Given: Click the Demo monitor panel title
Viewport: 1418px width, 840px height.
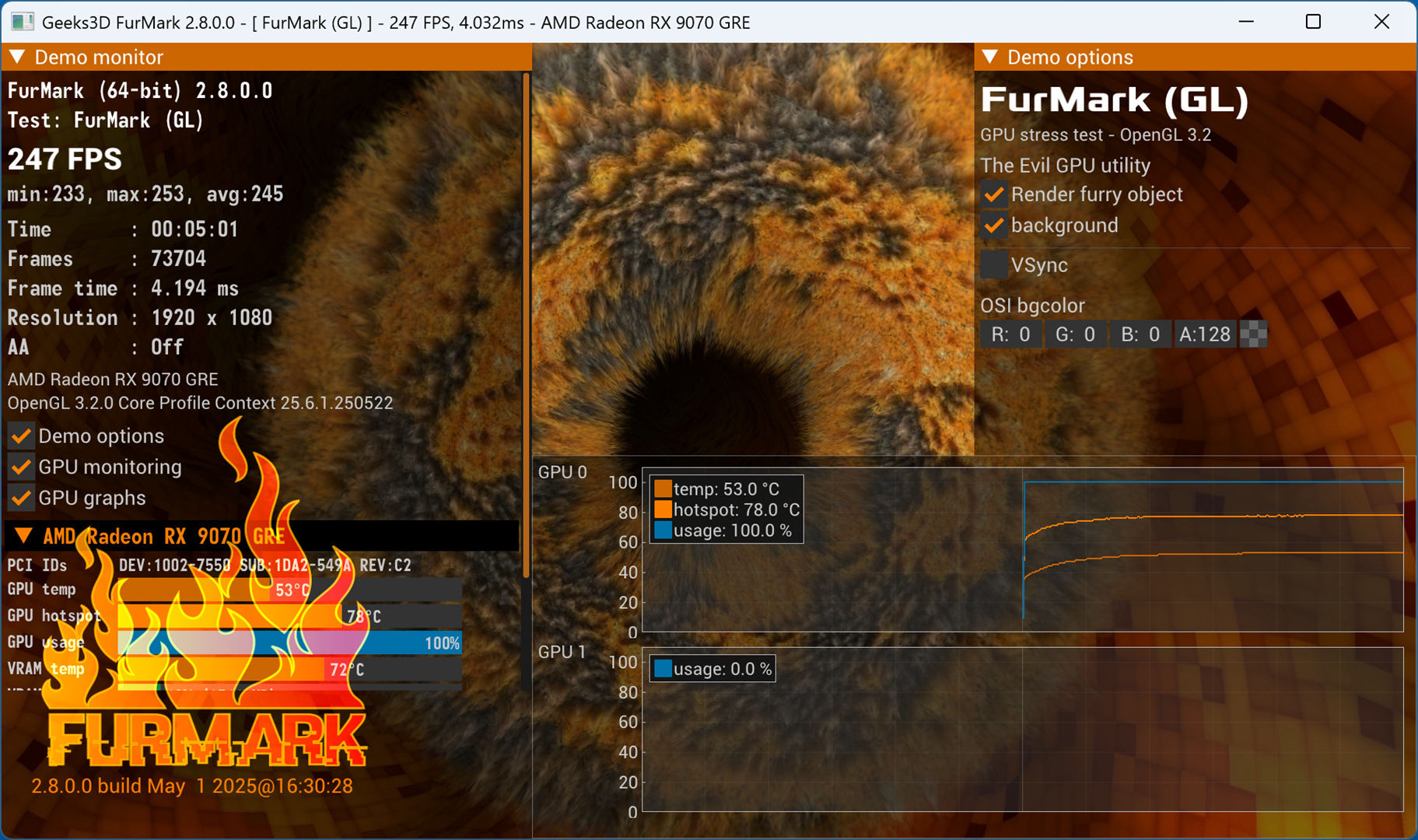Looking at the screenshot, I should (99, 57).
